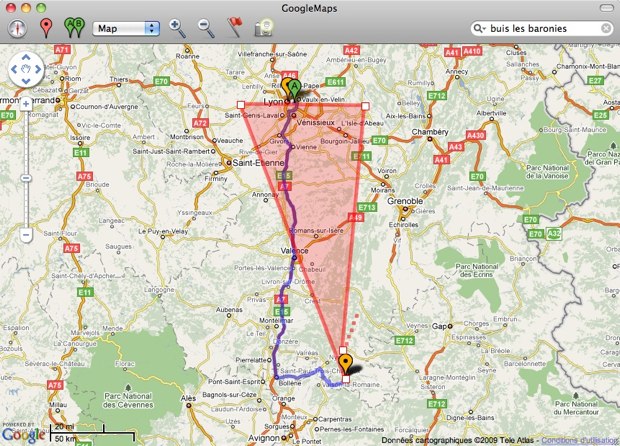Click the Grenoble city label
This screenshot has width=620, height=446.
click(x=405, y=201)
